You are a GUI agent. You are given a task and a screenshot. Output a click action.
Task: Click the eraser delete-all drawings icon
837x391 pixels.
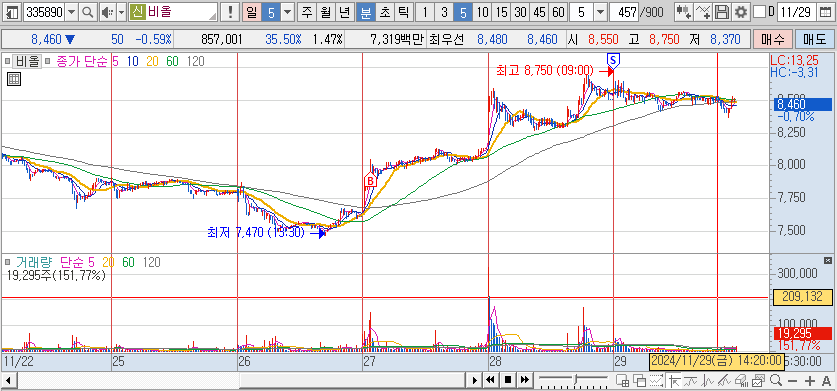click(x=741, y=380)
